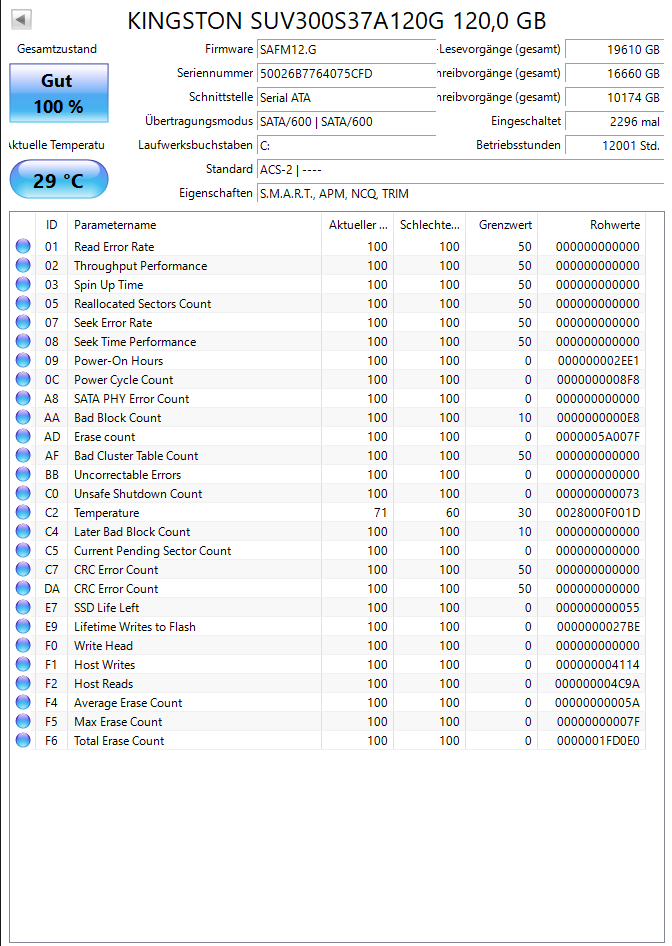Click the status dot of Seek Time Performance

pyautogui.click(x=23, y=341)
